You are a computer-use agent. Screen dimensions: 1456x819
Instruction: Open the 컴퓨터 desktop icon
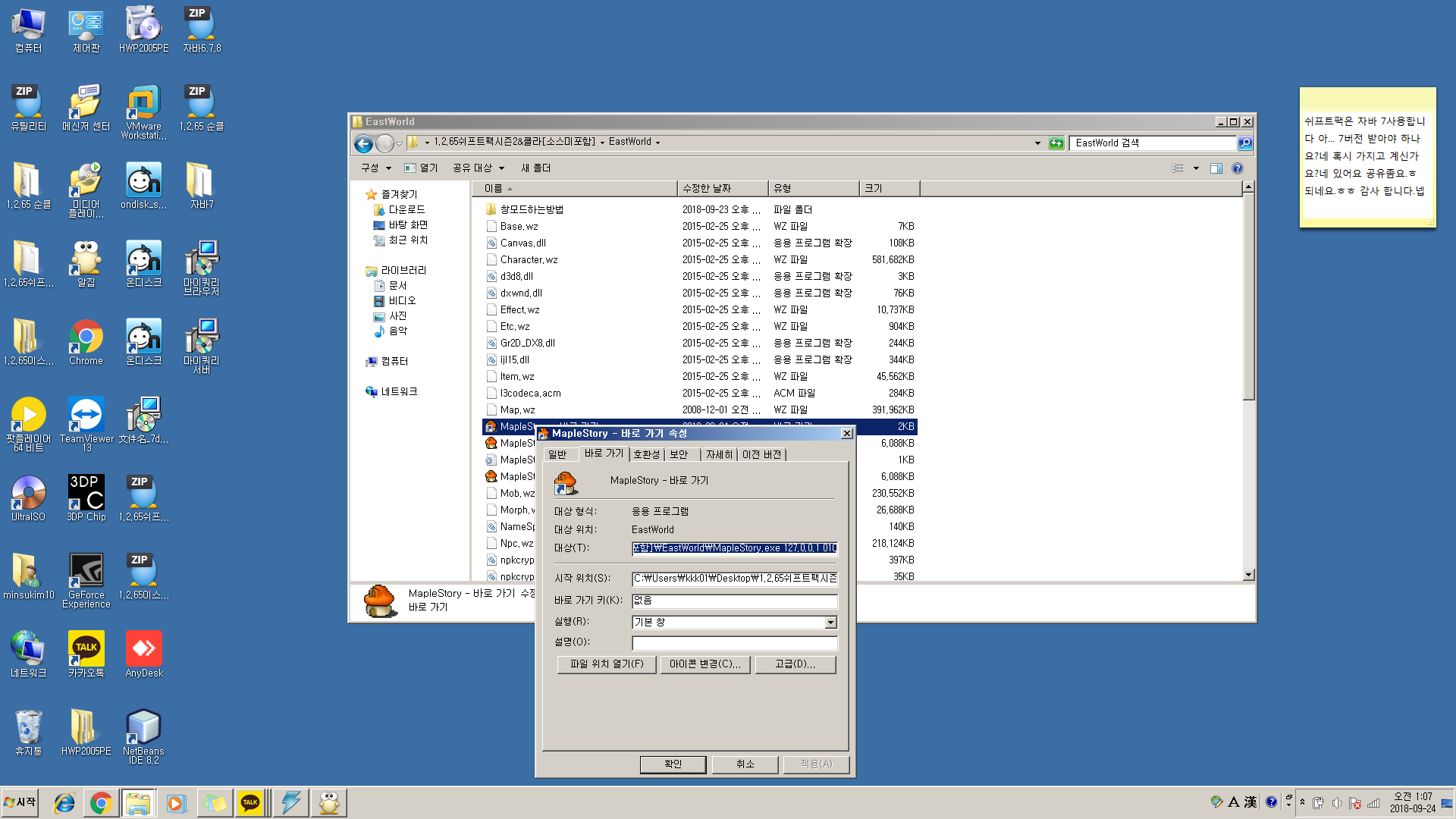pos(28,30)
